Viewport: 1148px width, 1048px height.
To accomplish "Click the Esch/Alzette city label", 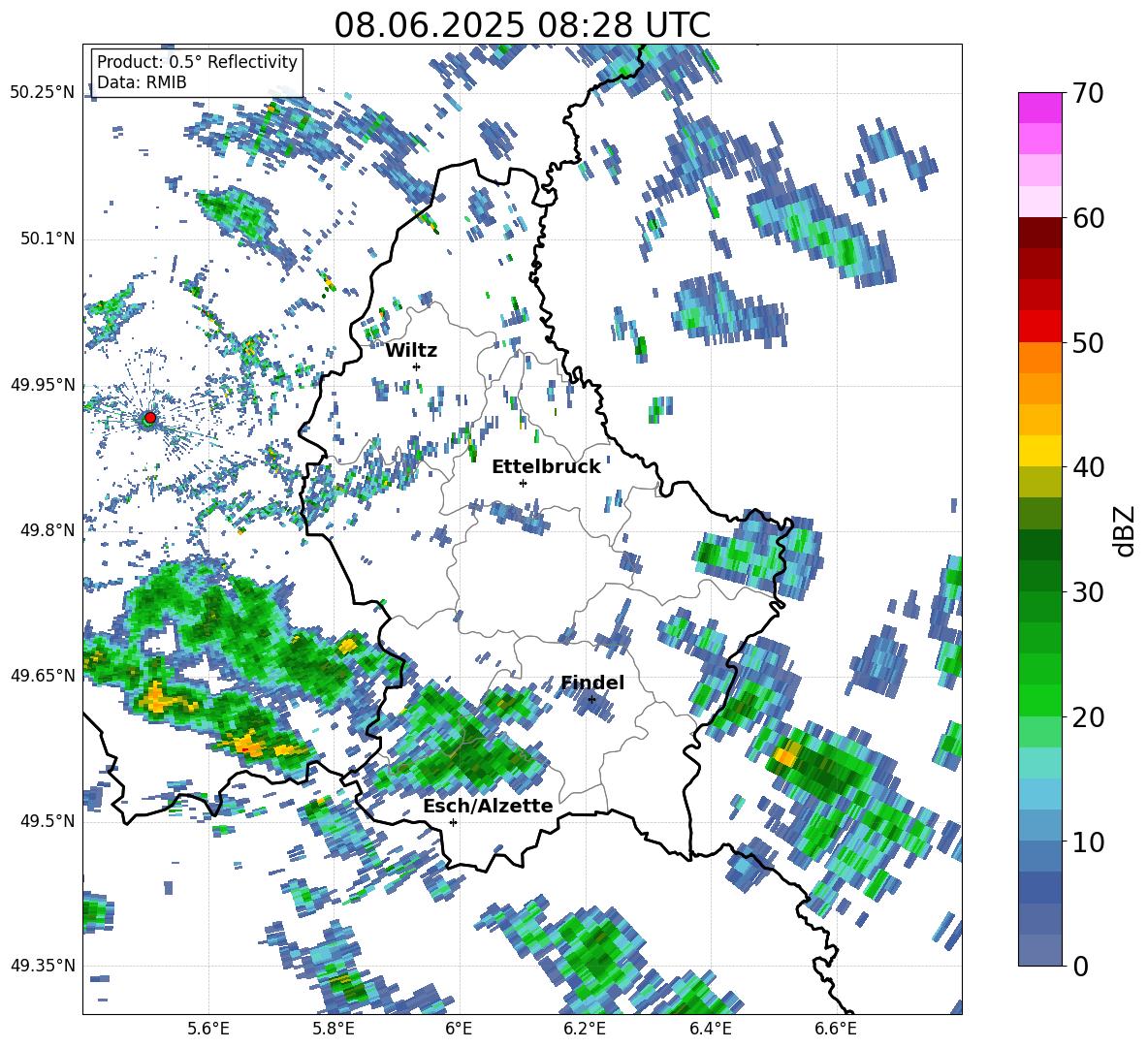I will pyautogui.click(x=488, y=806).
